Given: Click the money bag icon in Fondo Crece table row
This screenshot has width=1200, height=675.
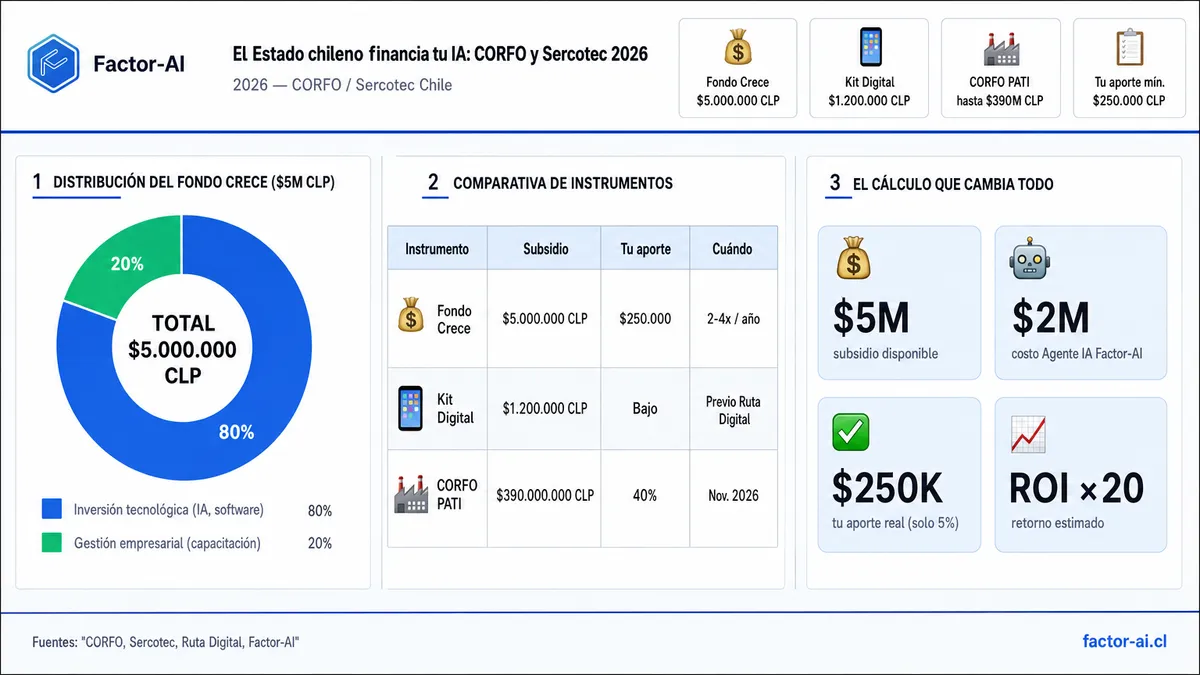Looking at the screenshot, I should coord(411,315).
